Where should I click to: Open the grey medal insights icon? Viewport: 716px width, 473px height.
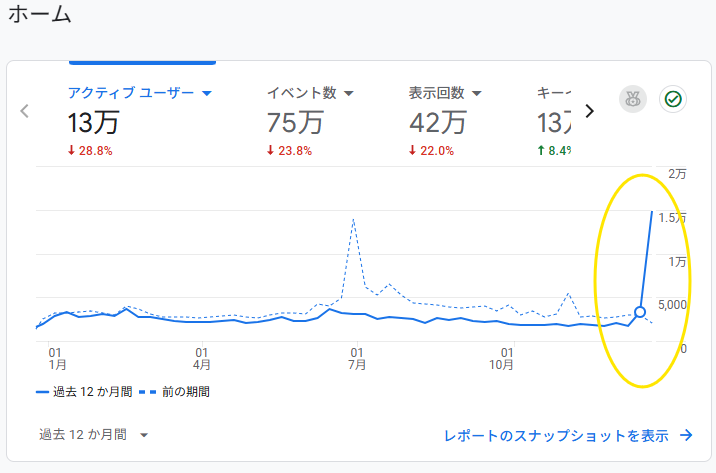coord(632,99)
